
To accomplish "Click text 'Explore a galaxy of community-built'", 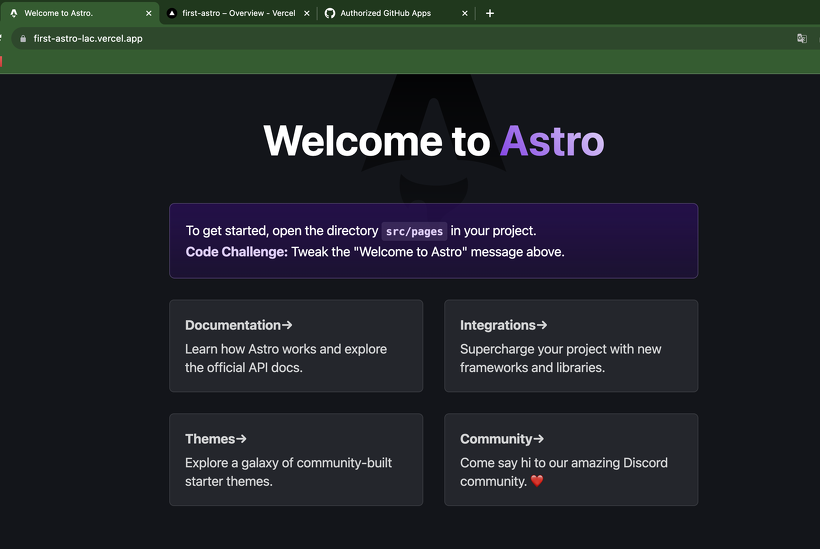I will point(288,463).
